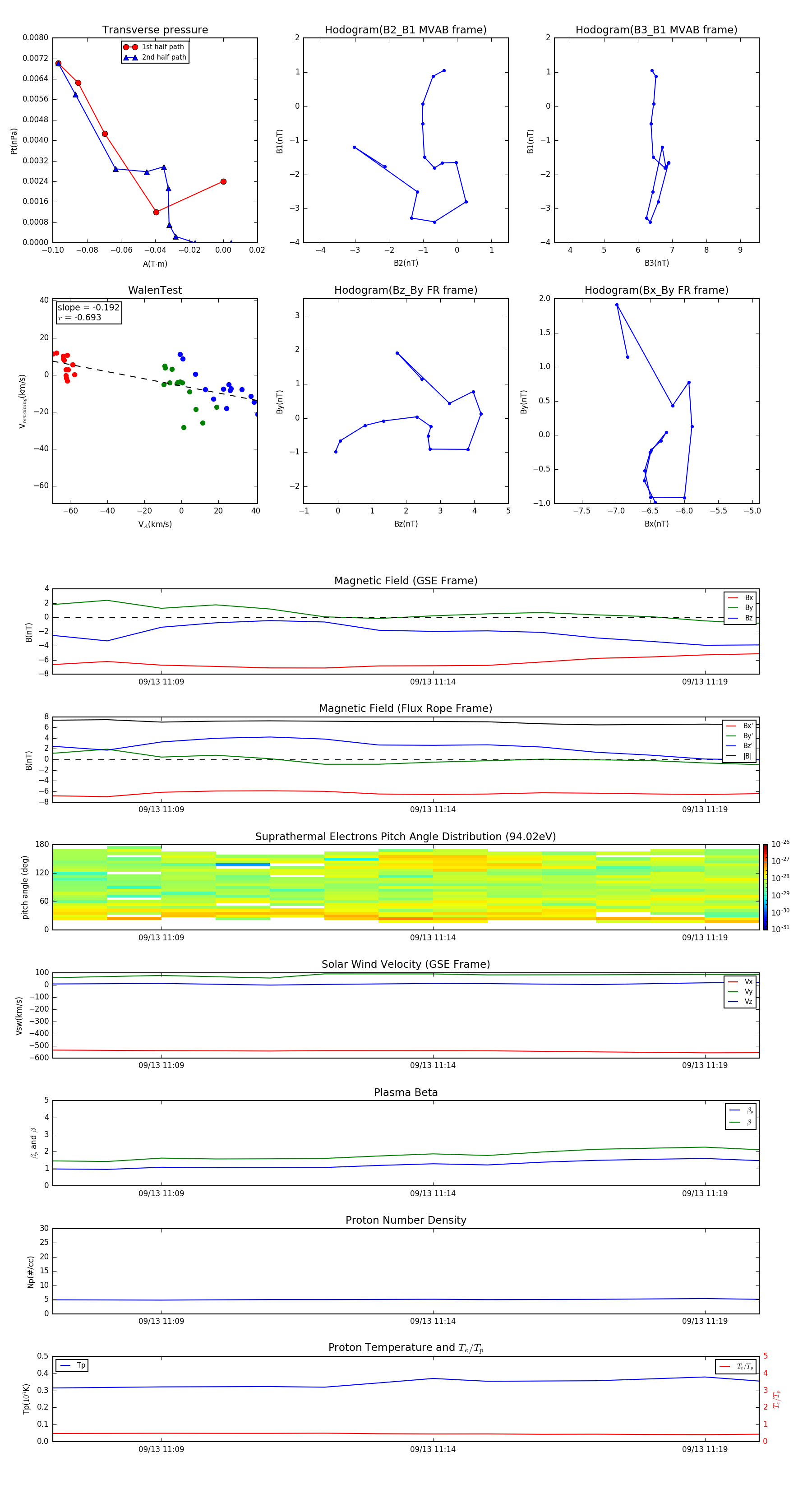The width and height of the screenshot is (812, 1489).
Task: Select the '1st half path' legend entry
Action: (x=154, y=47)
